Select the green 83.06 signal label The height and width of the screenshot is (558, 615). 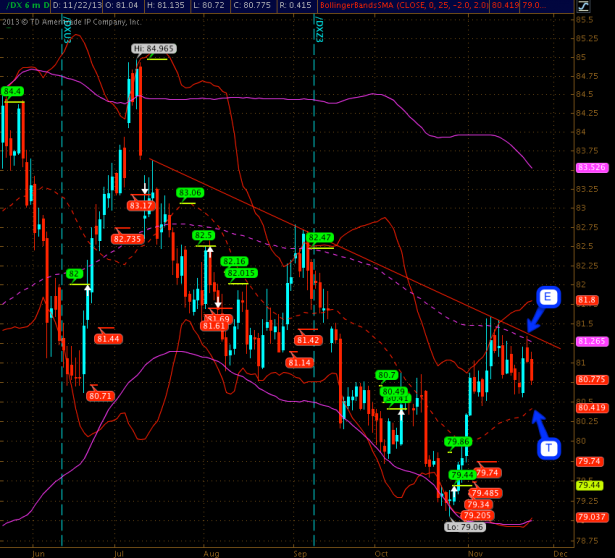point(189,192)
